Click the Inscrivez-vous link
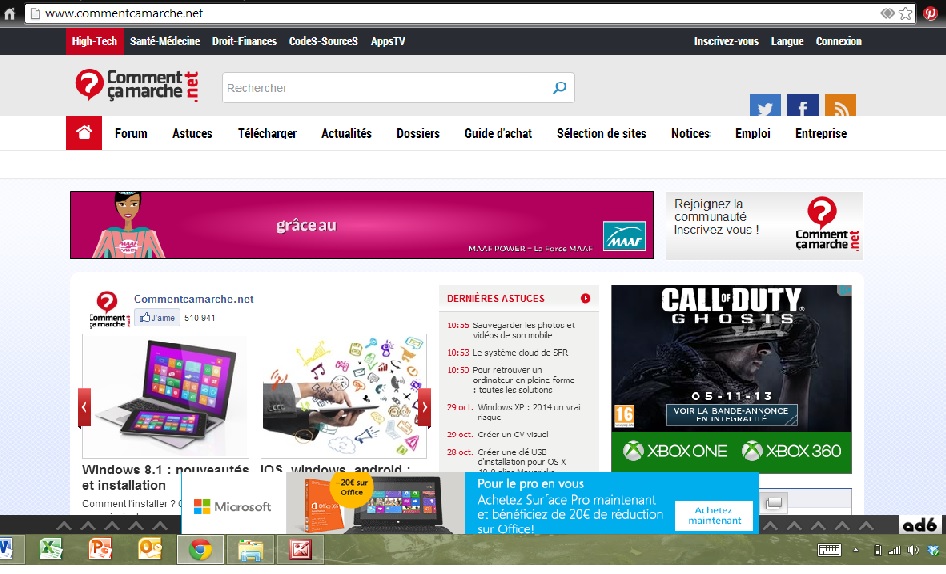Viewport: 946px width, 574px height. pos(726,41)
